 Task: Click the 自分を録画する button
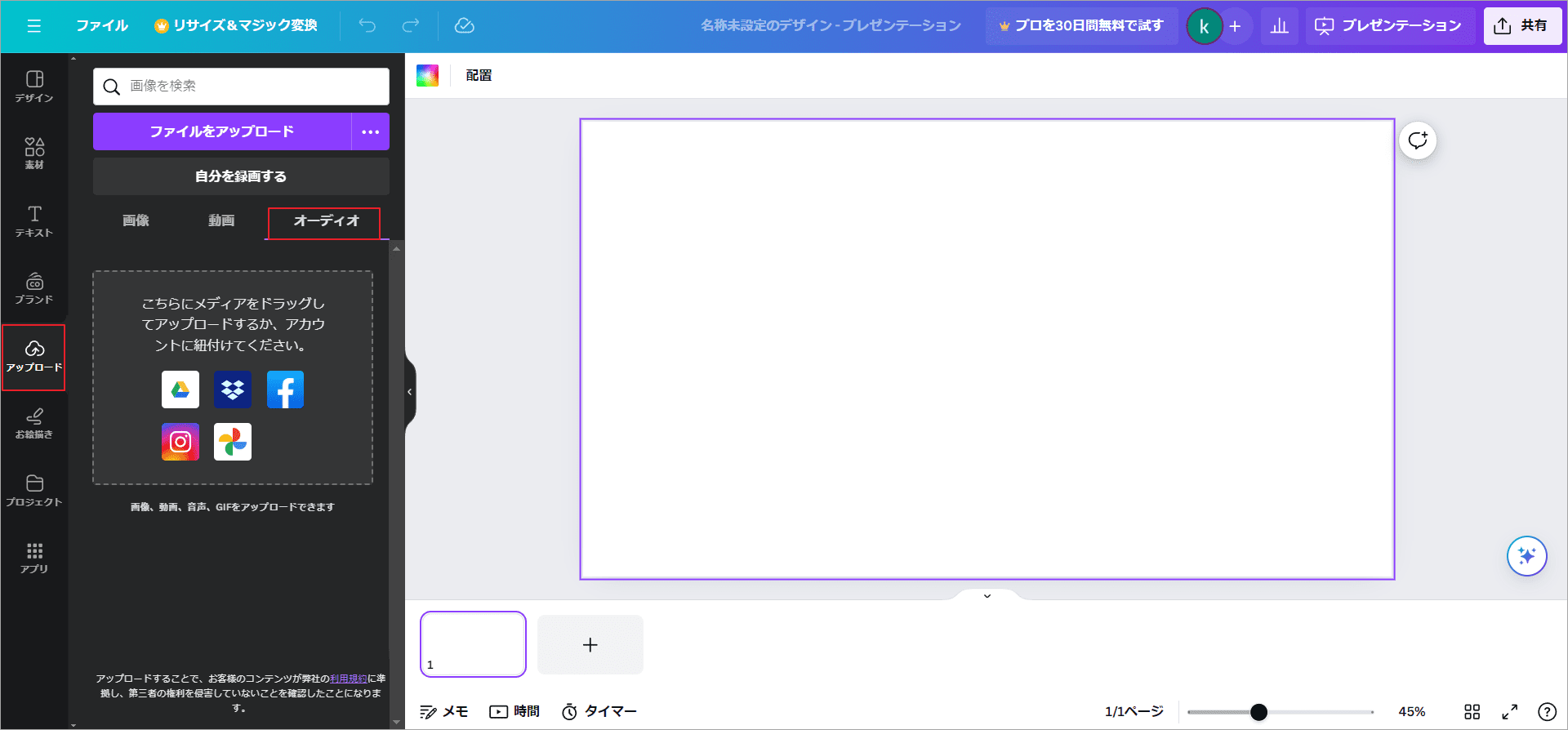point(241,176)
